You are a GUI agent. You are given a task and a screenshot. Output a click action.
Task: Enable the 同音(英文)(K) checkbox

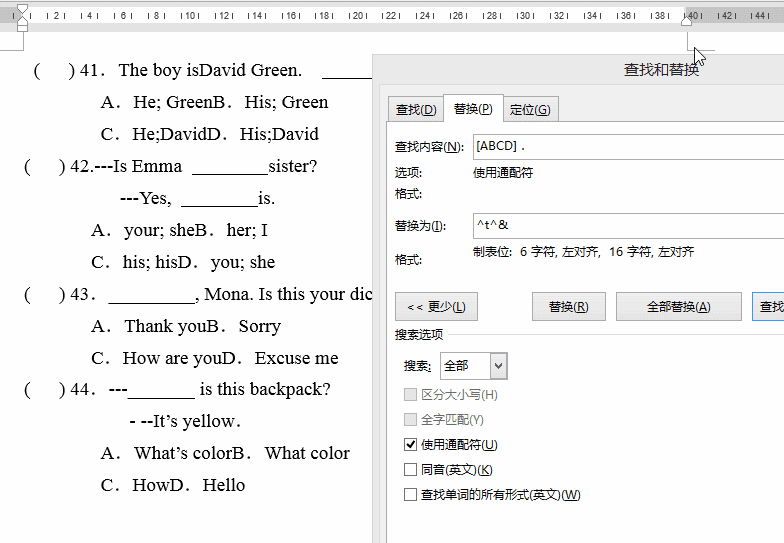pyautogui.click(x=411, y=469)
